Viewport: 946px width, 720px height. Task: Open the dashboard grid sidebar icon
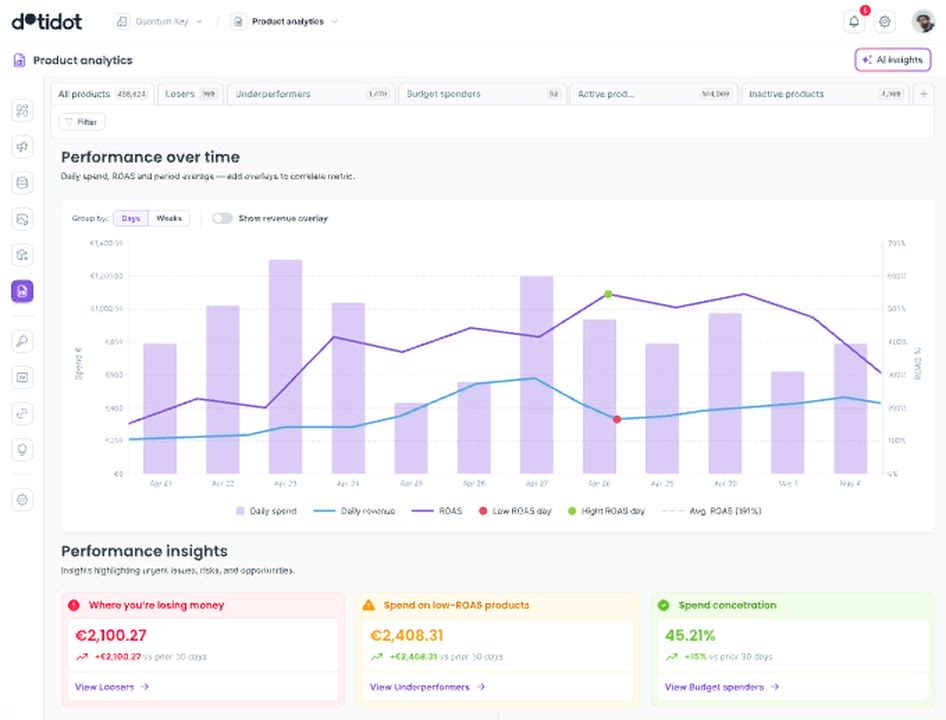[22, 110]
